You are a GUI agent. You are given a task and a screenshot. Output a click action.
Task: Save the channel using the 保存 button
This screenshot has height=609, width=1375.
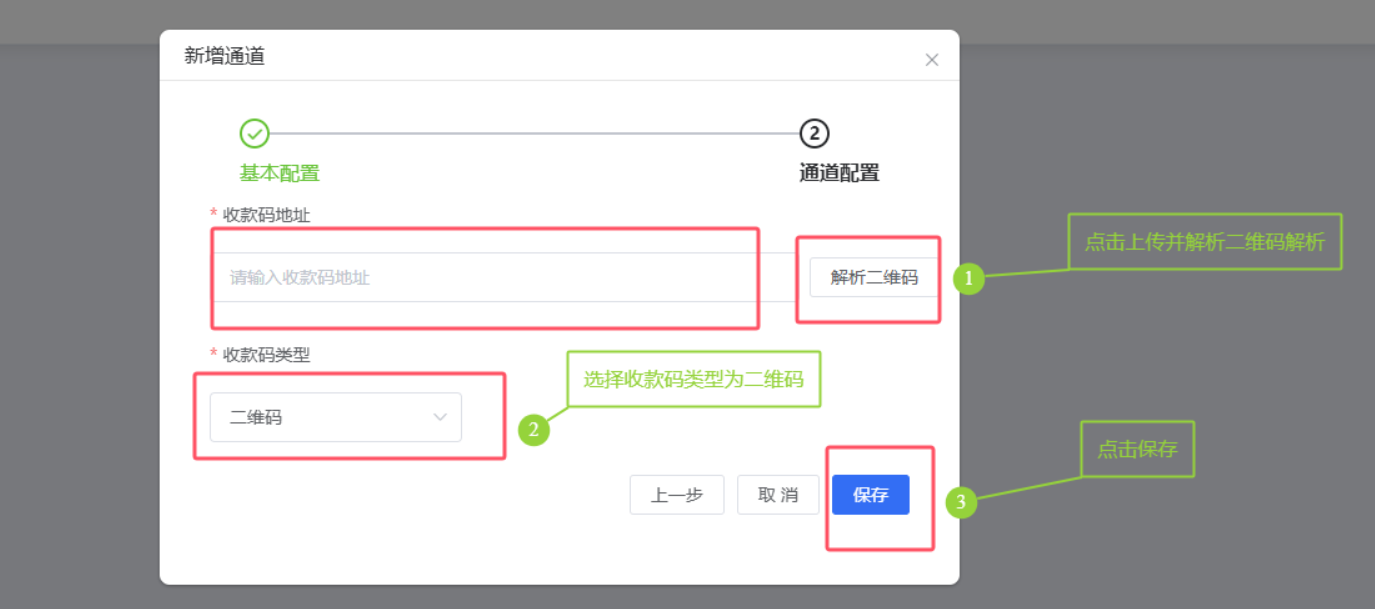870,495
